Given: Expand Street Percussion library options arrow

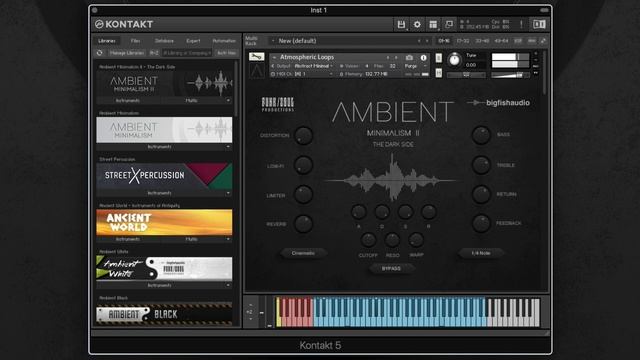Looking at the screenshot, I should coord(228,193).
